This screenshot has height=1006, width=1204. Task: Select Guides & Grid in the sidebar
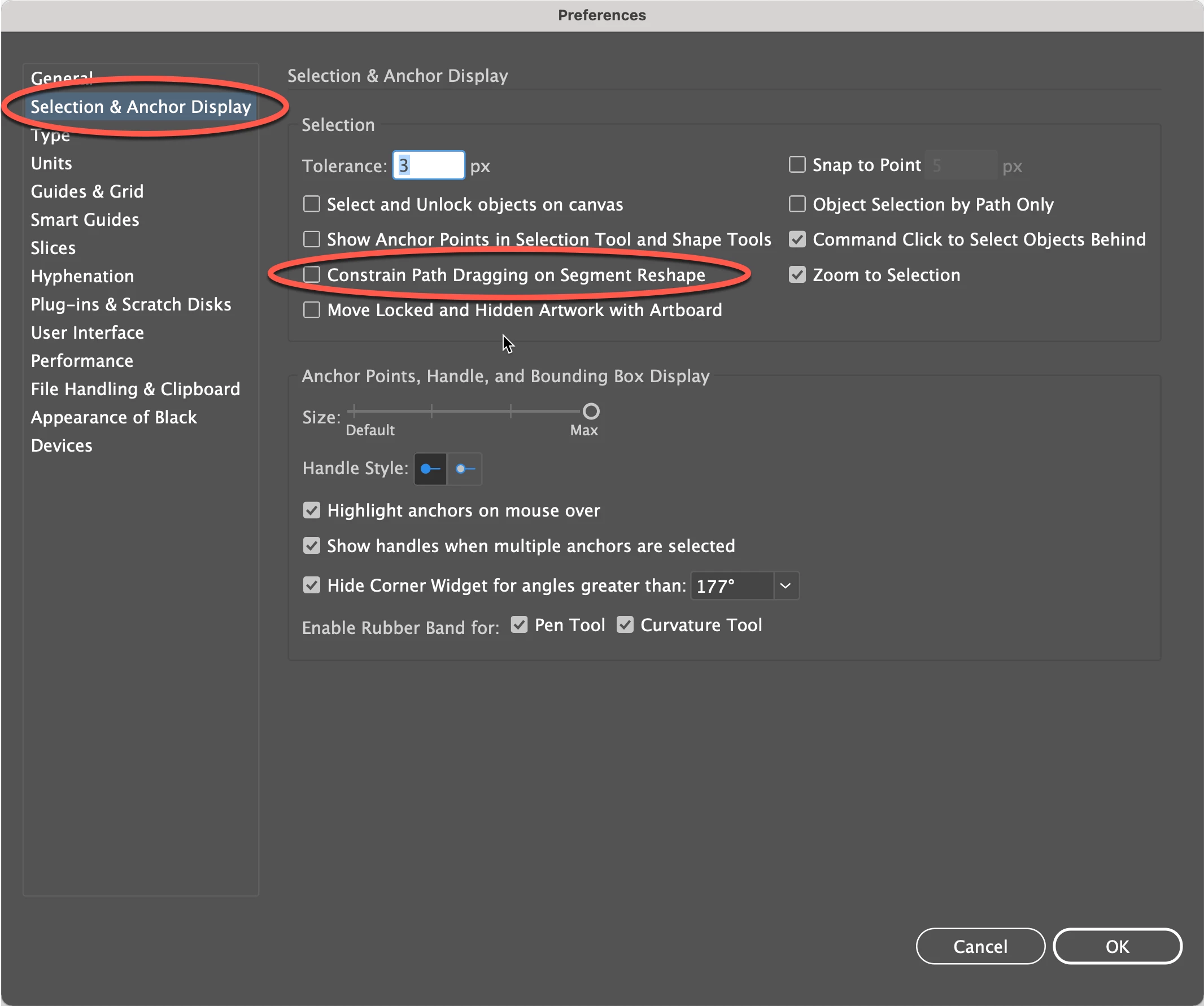pos(87,191)
